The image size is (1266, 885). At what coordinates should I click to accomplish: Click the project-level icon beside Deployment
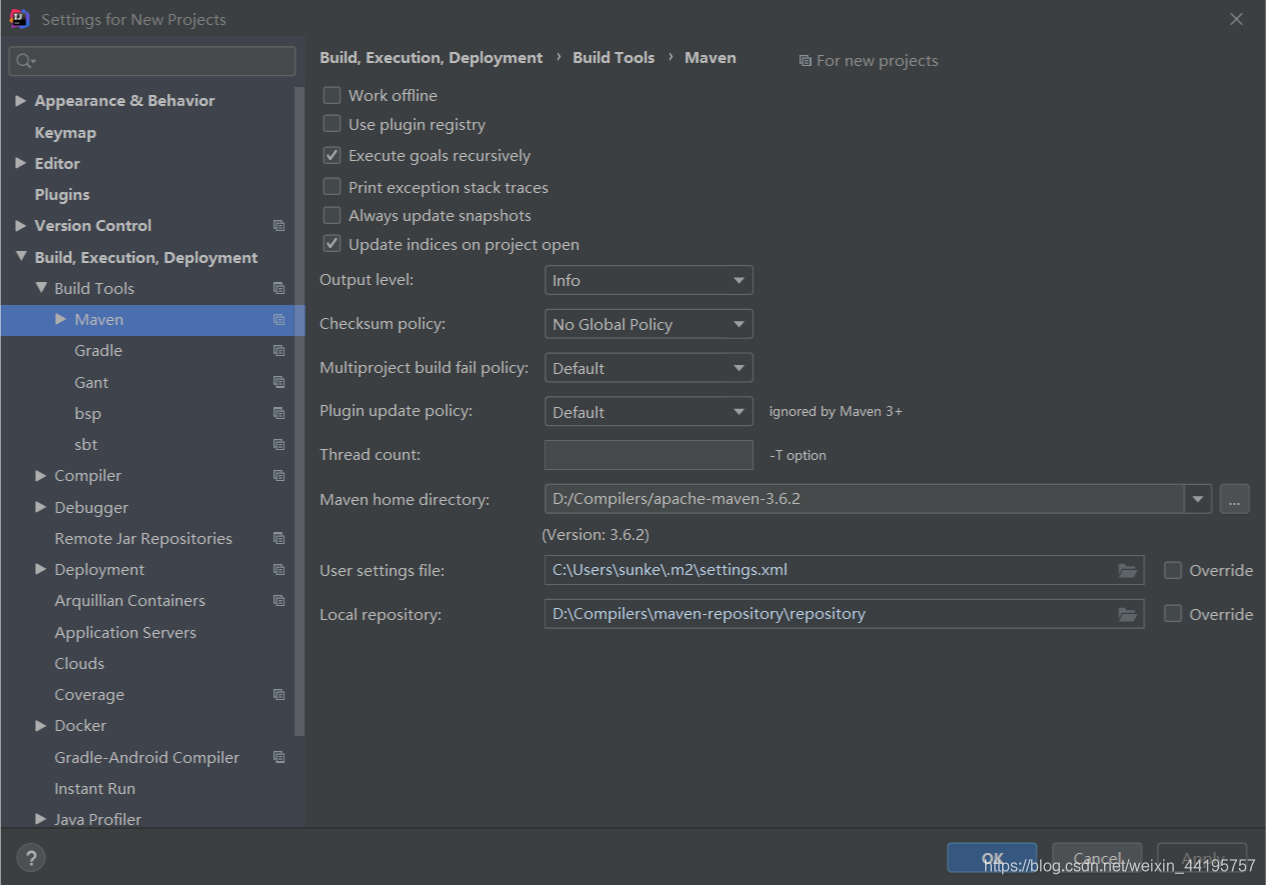tap(279, 570)
